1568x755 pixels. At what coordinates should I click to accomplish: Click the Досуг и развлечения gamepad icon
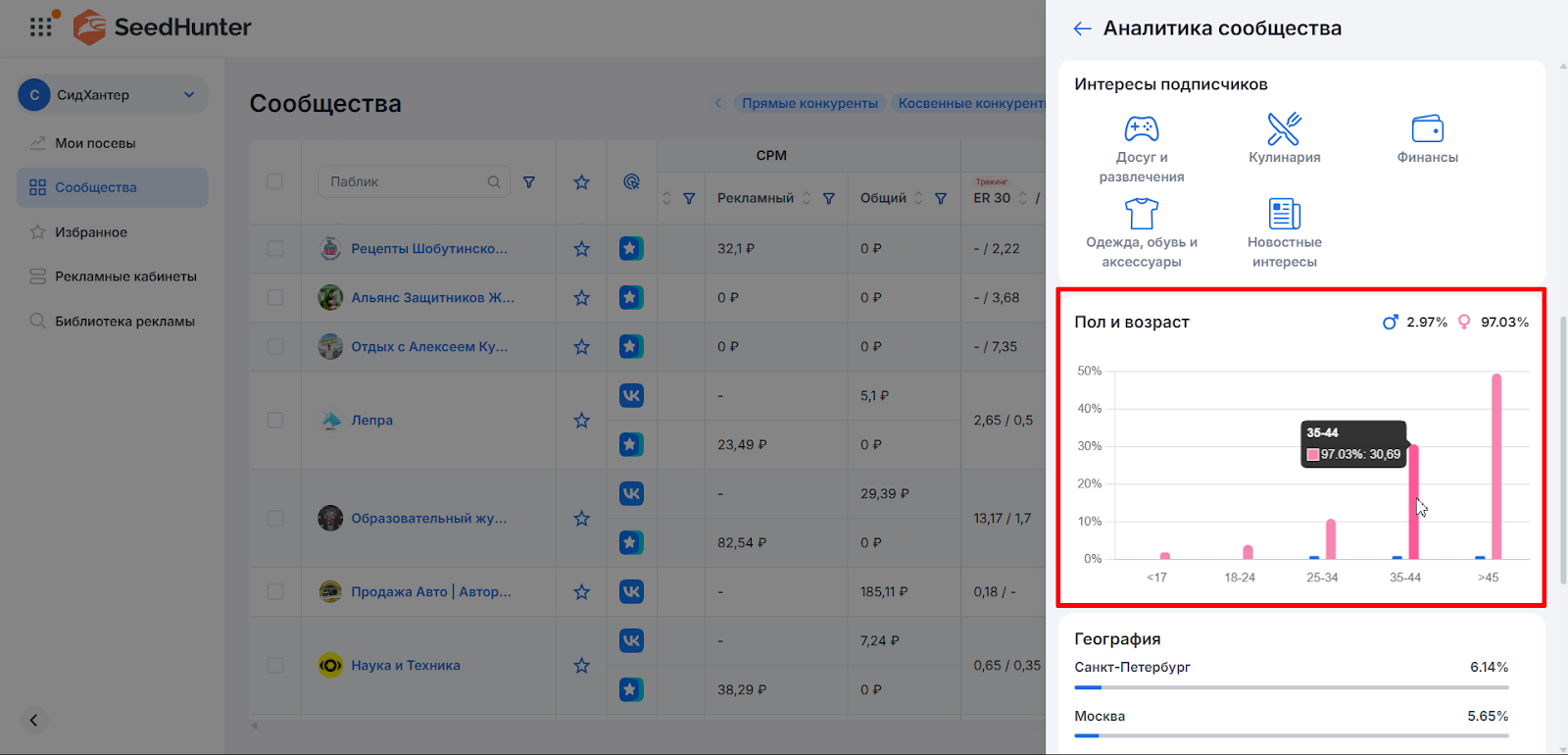(x=1141, y=129)
